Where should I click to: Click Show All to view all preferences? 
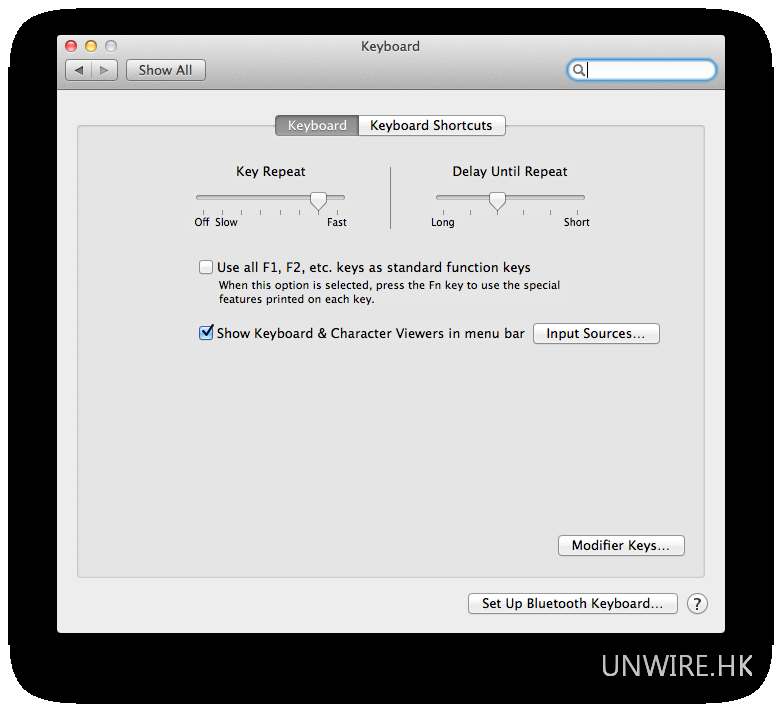pyautogui.click(x=165, y=70)
